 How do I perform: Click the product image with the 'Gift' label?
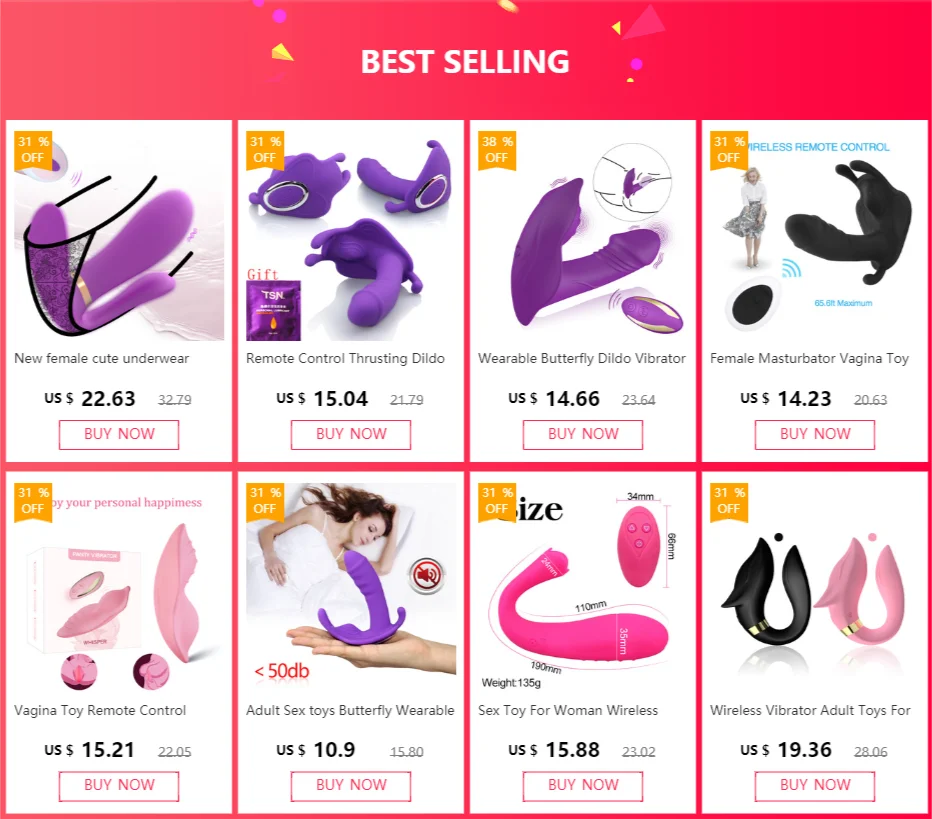(351, 236)
